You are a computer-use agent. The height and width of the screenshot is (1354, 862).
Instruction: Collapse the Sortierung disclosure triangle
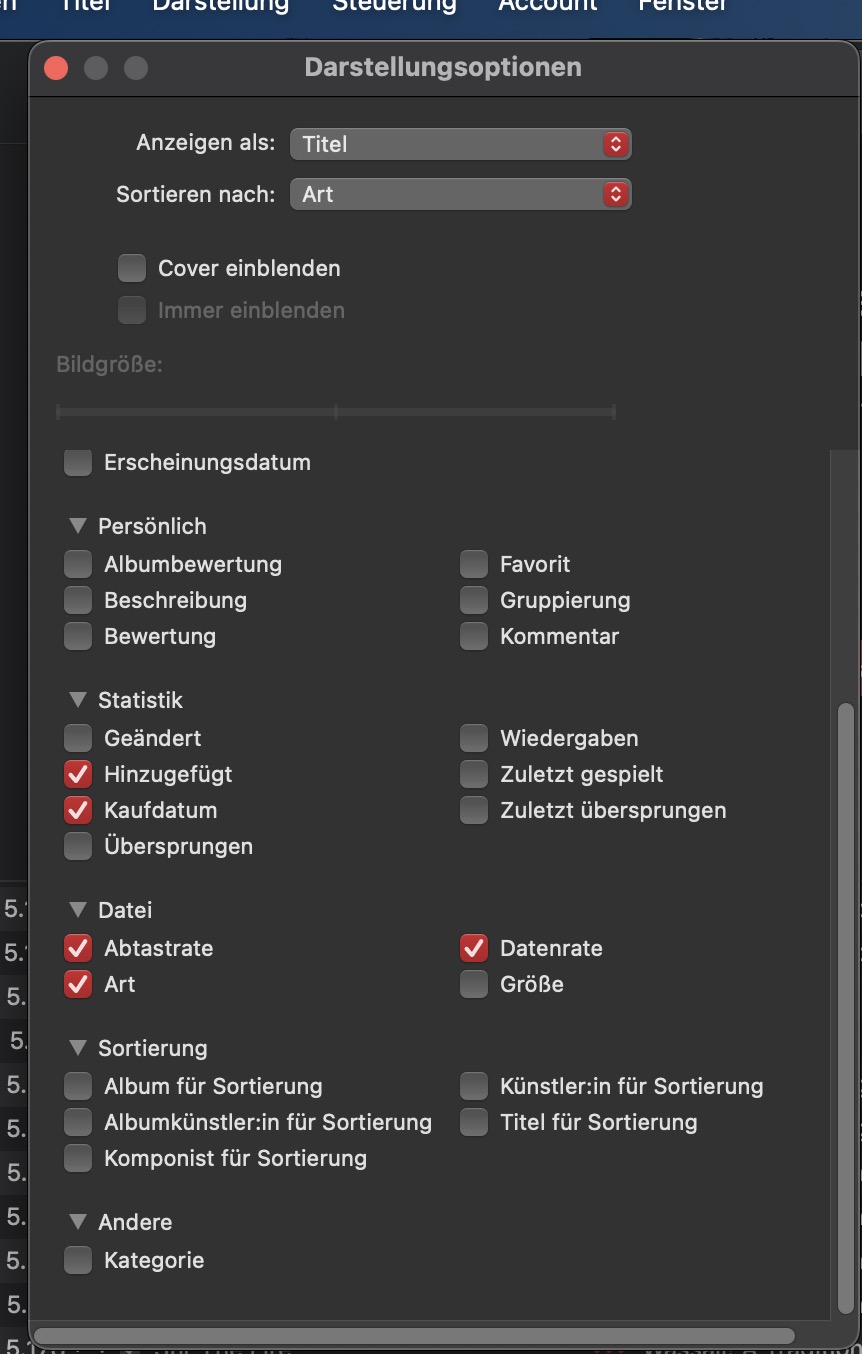coord(78,1048)
